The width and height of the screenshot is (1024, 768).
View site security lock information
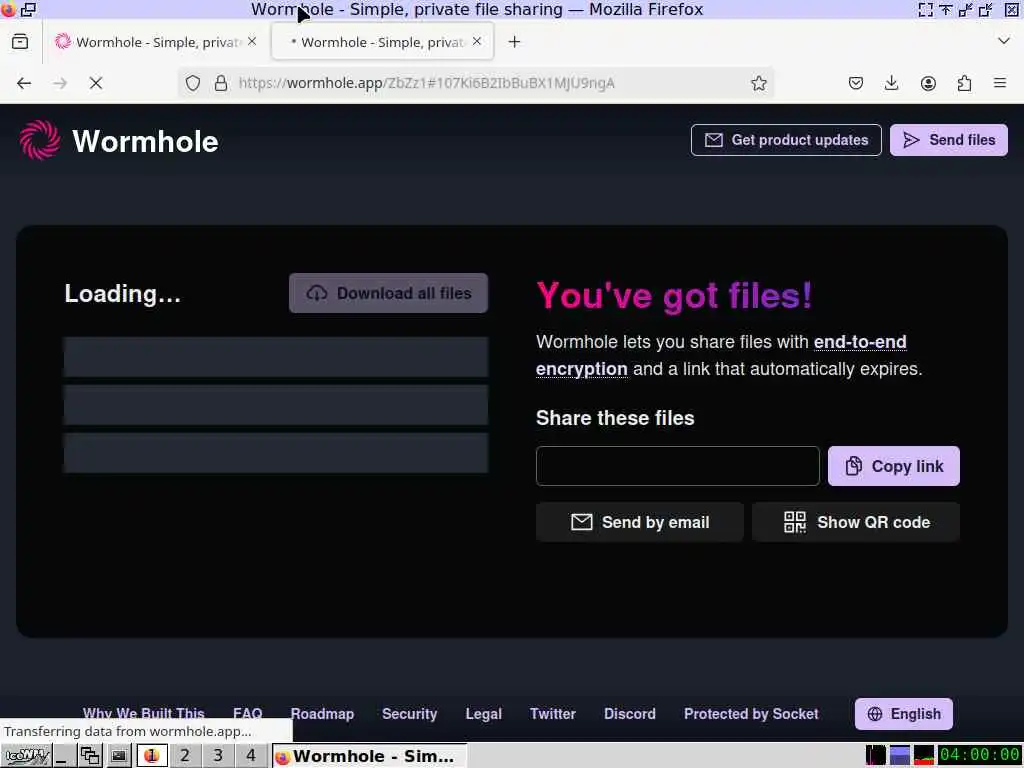click(221, 83)
